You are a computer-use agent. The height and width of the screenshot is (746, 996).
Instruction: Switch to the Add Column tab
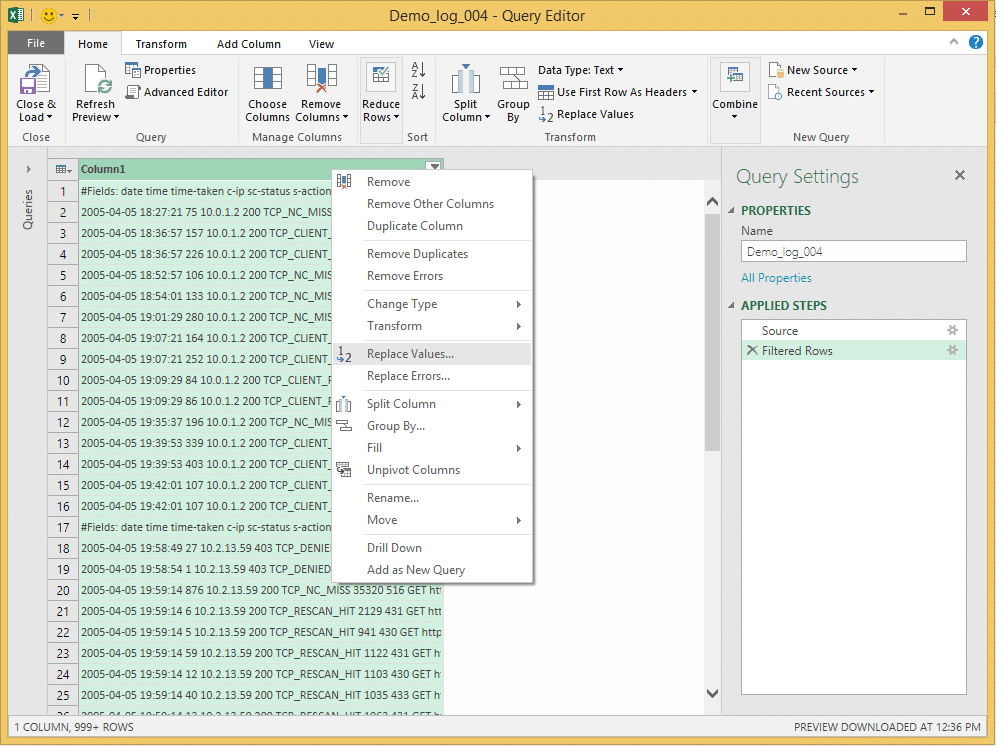click(x=248, y=44)
